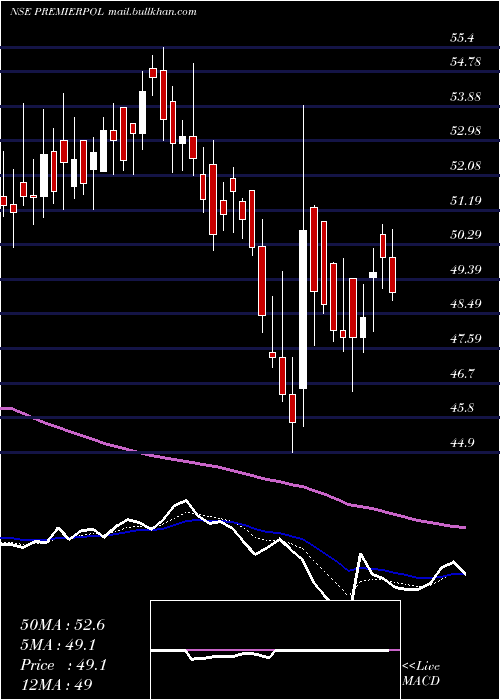Click the 44.9 price level label
Image resolution: width=500 pixels, height=700 pixels.
pyautogui.click(x=462, y=444)
